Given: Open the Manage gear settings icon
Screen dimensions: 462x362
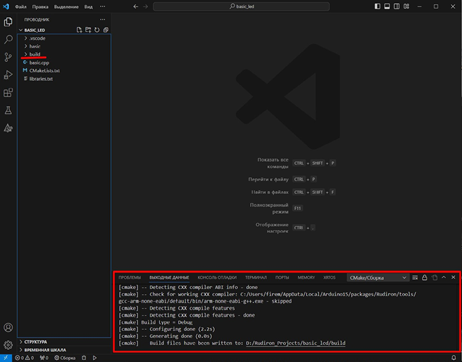Looking at the screenshot, I should coord(8,345).
